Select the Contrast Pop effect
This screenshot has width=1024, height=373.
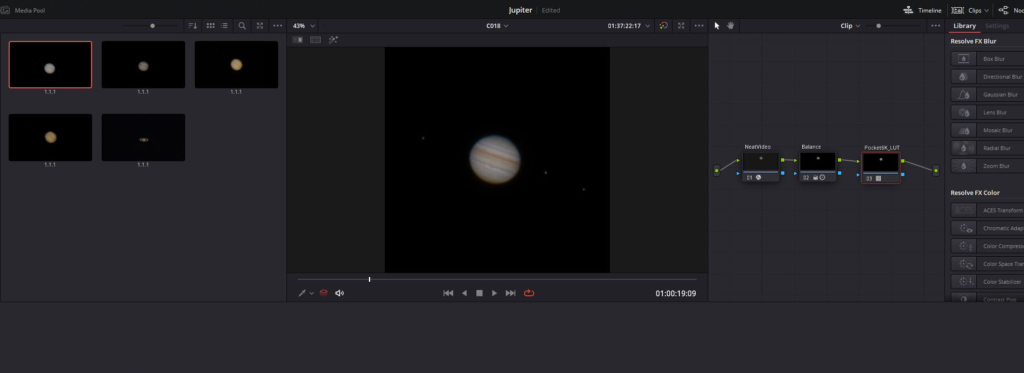click(x=987, y=299)
